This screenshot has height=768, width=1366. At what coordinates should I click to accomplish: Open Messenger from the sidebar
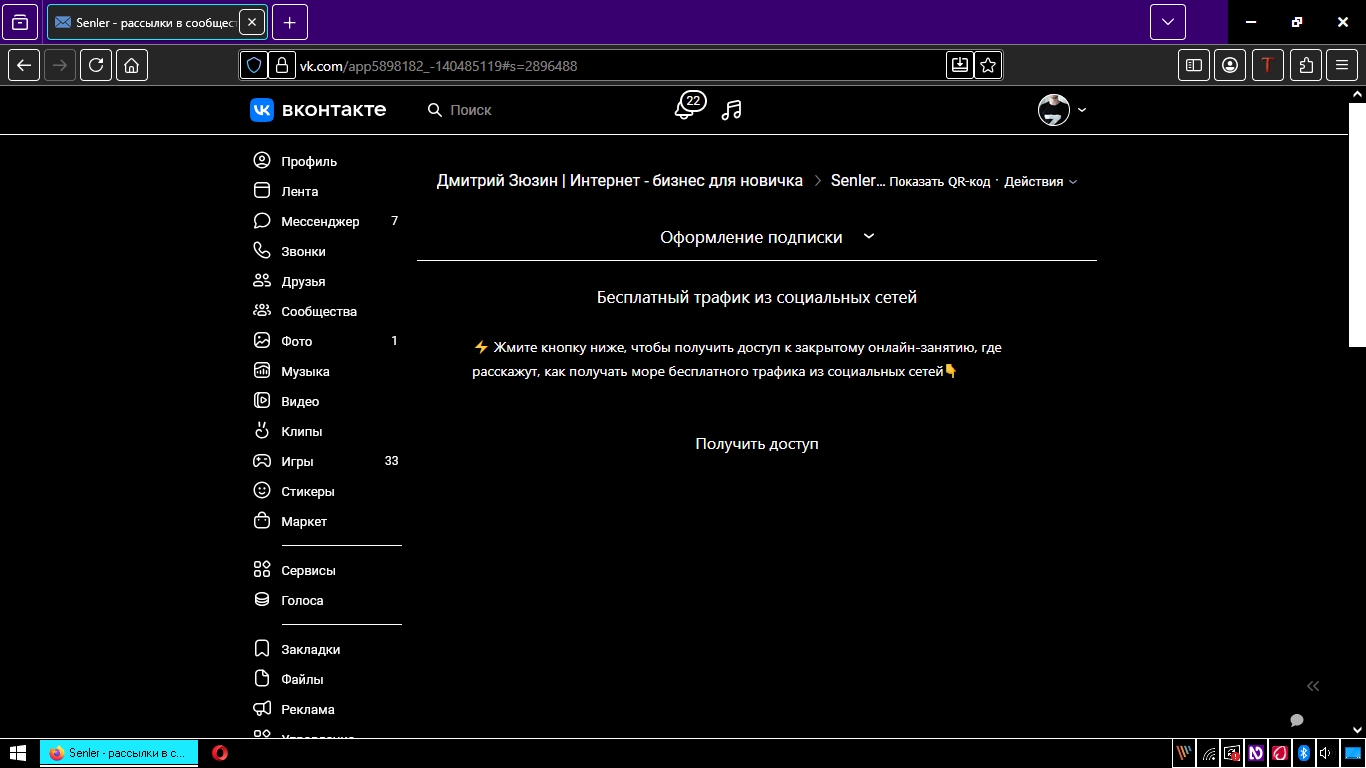(319, 221)
